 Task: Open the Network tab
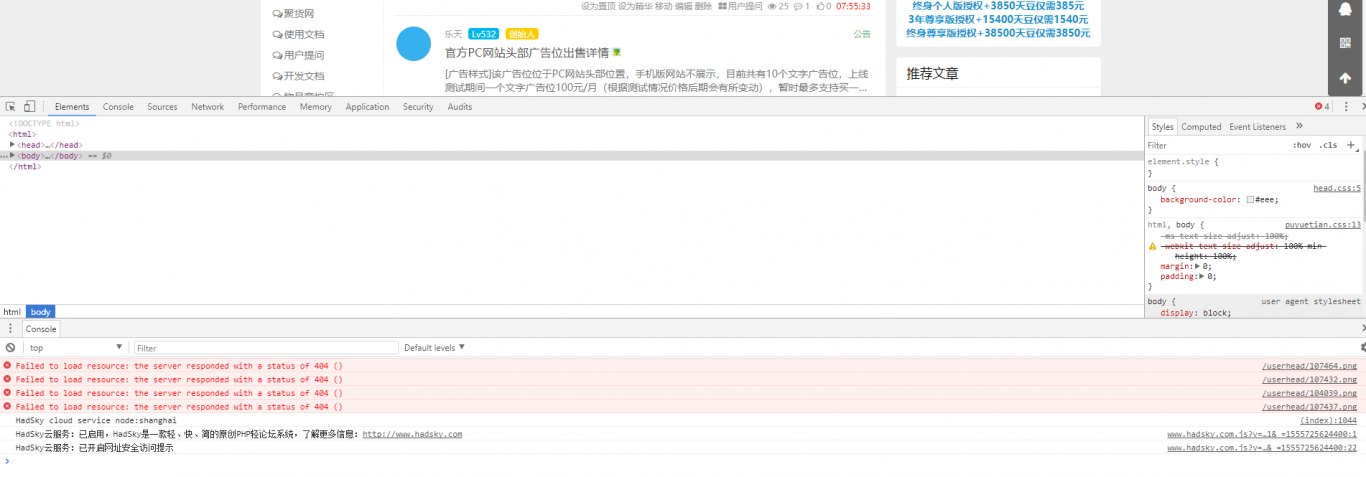[x=208, y=107]
